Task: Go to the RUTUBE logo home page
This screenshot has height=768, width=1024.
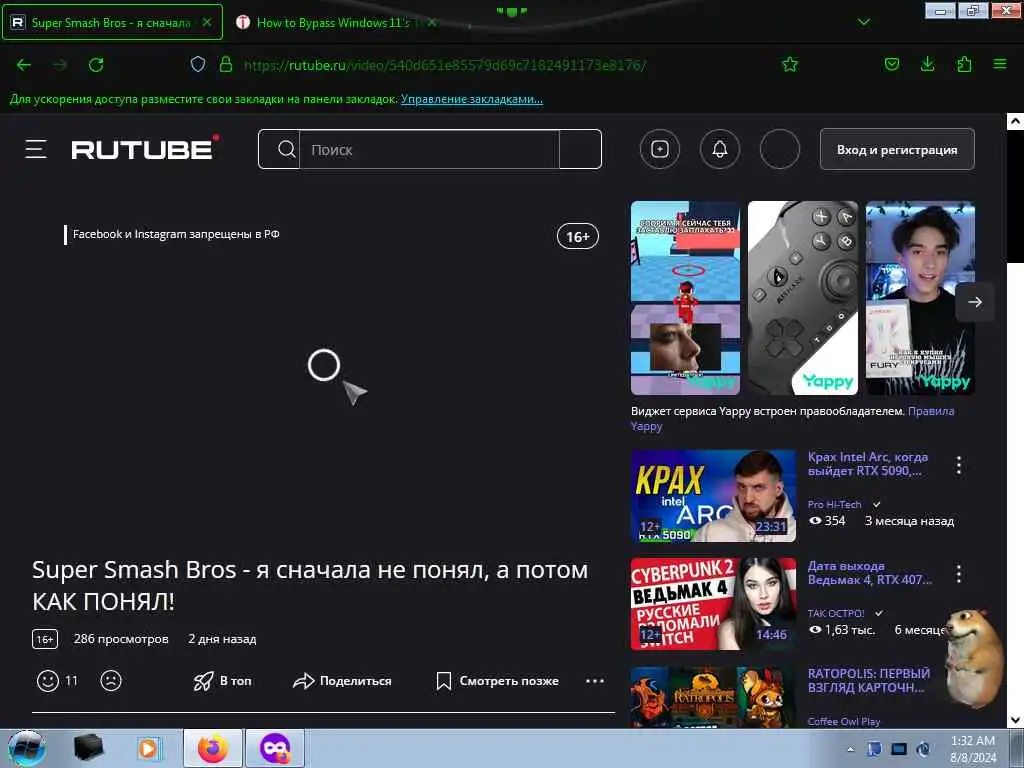Action: point(145,148)
